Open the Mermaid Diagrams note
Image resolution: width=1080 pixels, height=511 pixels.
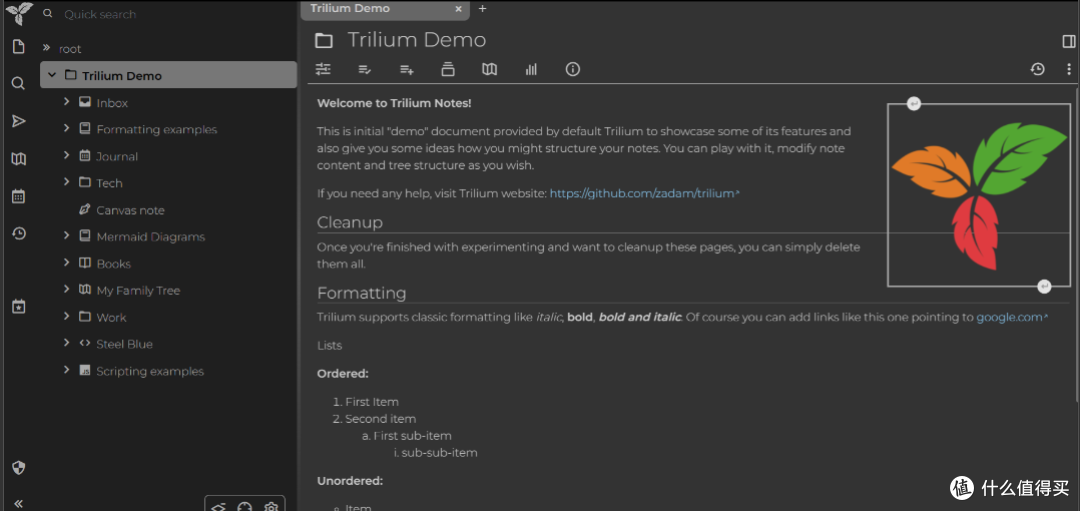(x=151, y=237)
